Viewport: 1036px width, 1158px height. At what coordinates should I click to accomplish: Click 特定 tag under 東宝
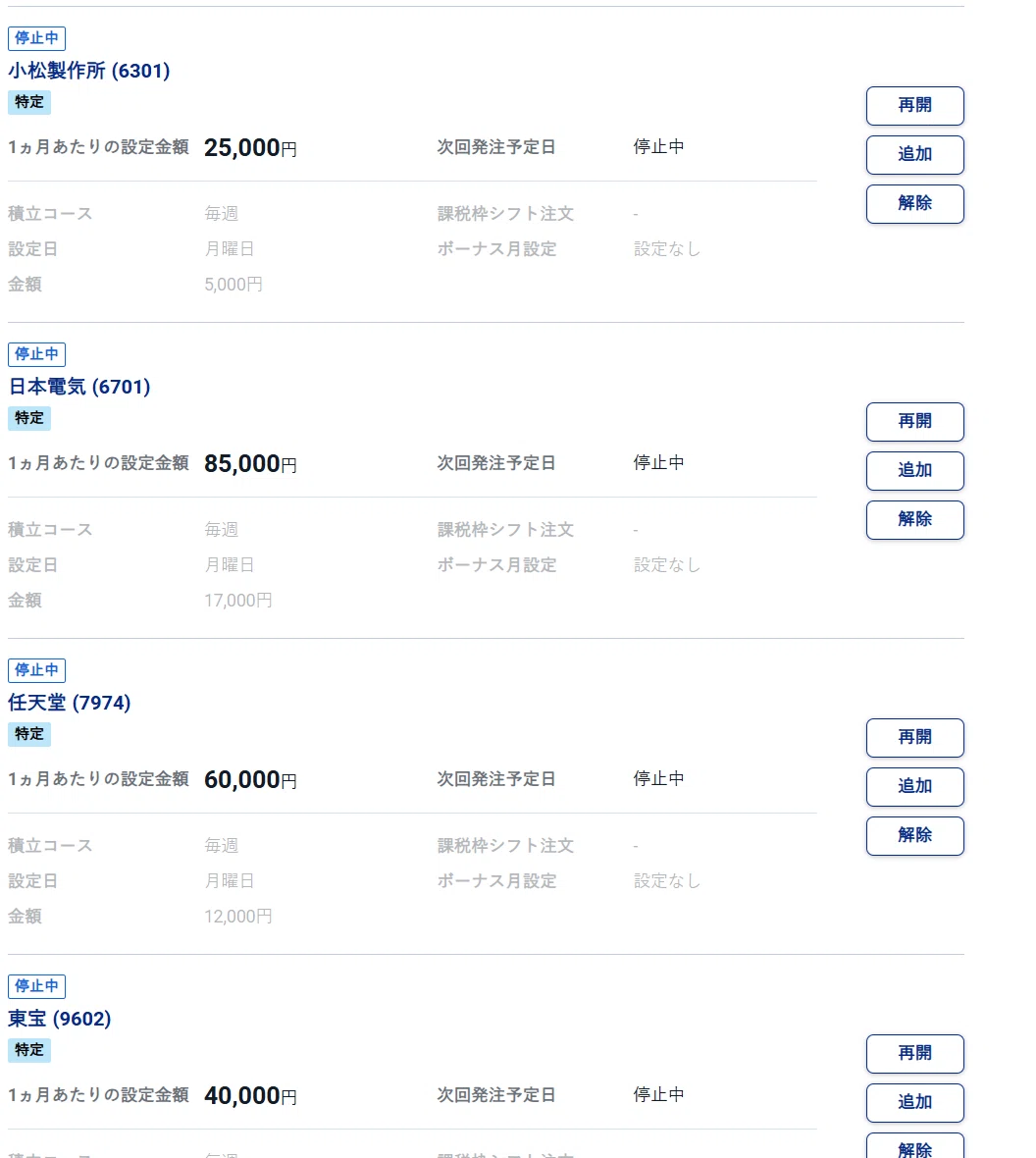pyautogui.click(x=29, y=1050)
